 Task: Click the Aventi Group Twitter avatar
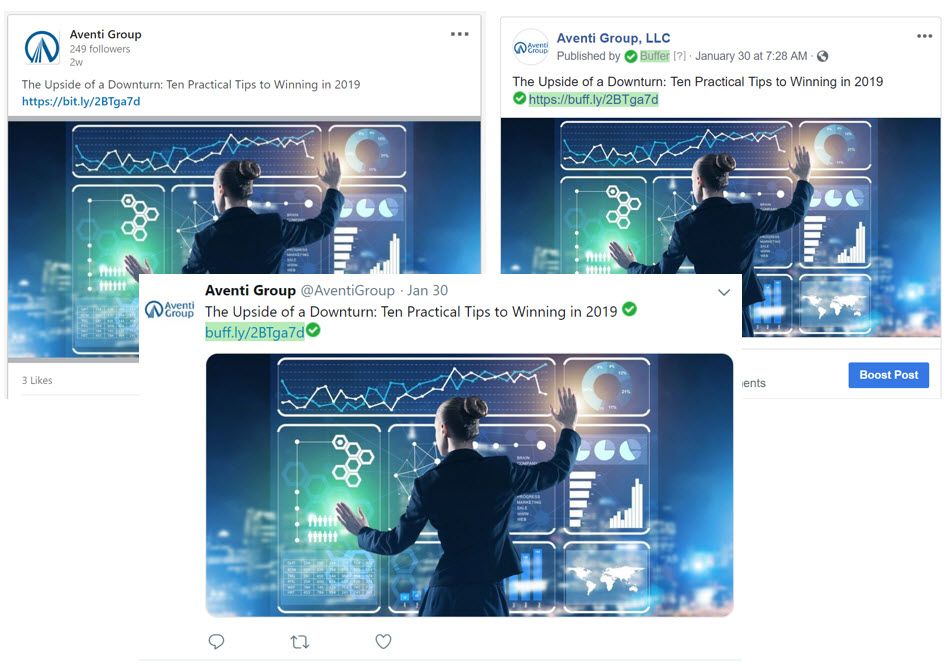[x=170, y=309]
